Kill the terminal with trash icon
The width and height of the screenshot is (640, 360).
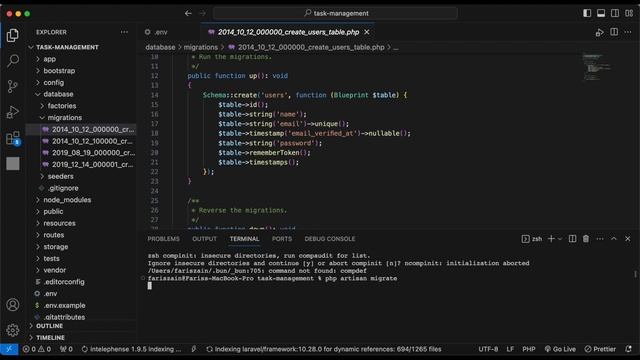coord(586,239)
